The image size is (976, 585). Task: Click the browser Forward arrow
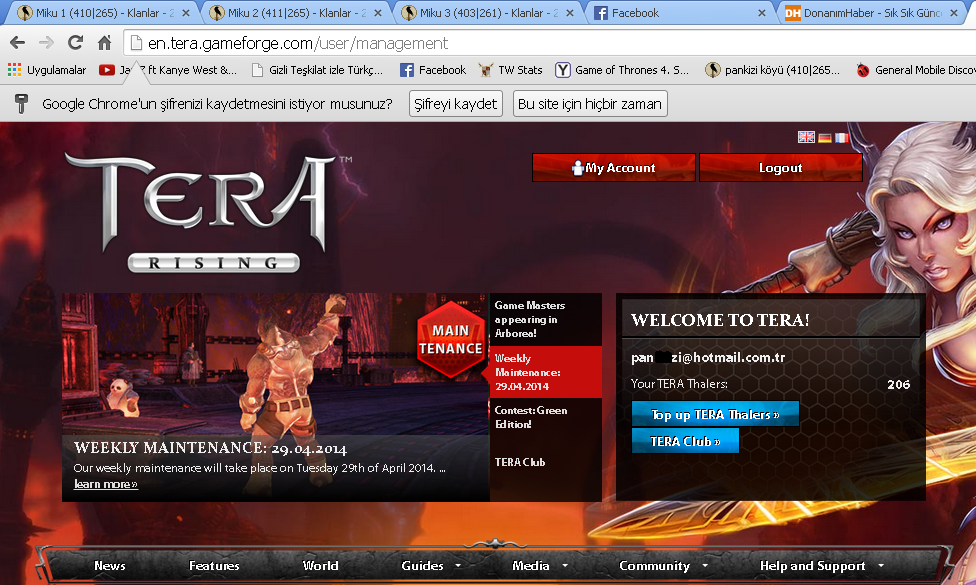pos(46,43)
